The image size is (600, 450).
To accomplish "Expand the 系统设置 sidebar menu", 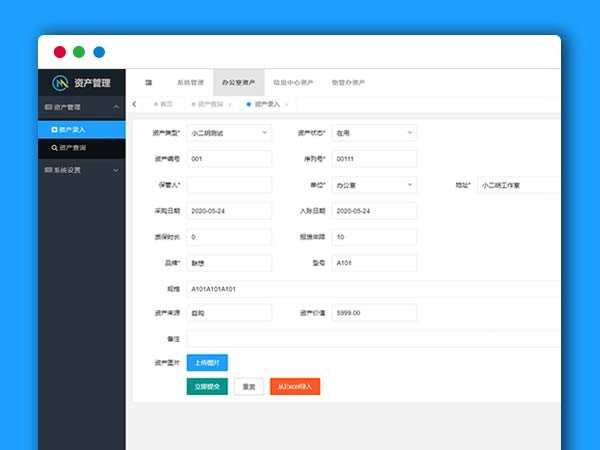I will click(116, 170).
